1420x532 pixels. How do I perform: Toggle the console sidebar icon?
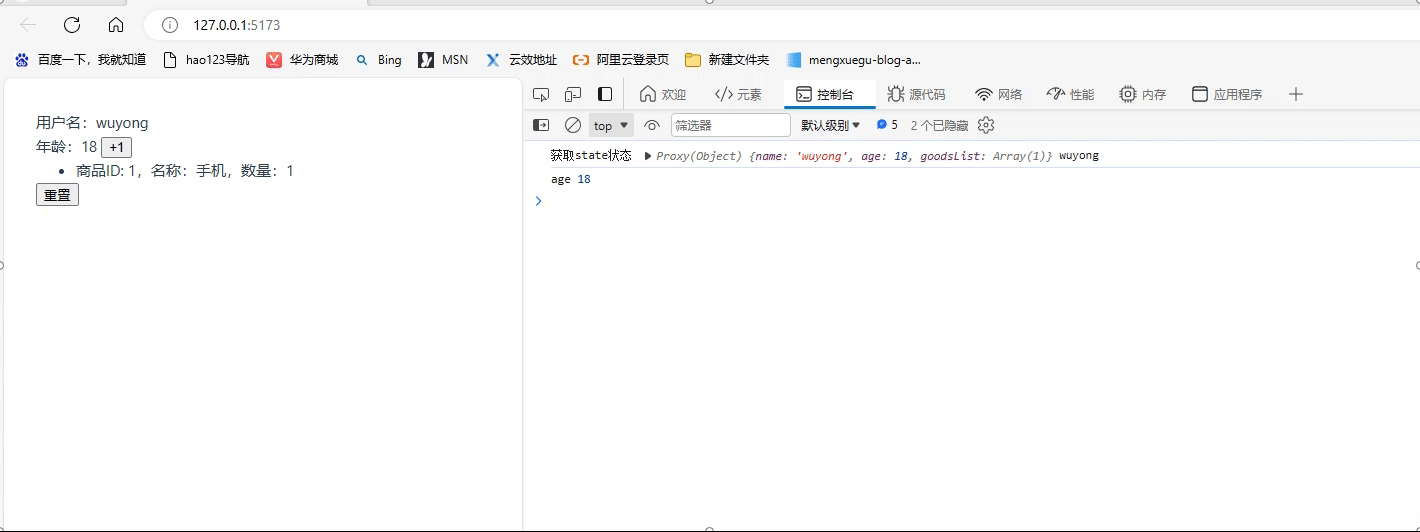coord(541,125)
